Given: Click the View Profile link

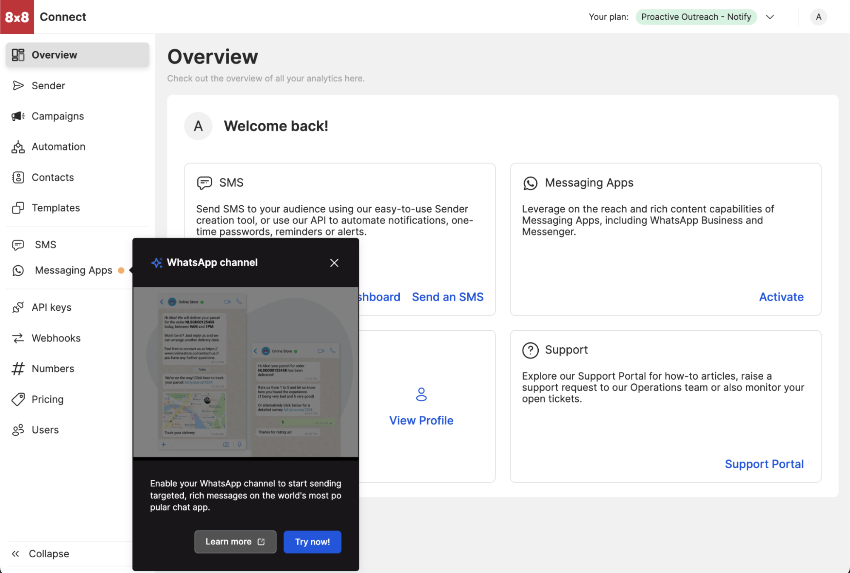Looking at the screenshot, I should (x=421, y=421).
